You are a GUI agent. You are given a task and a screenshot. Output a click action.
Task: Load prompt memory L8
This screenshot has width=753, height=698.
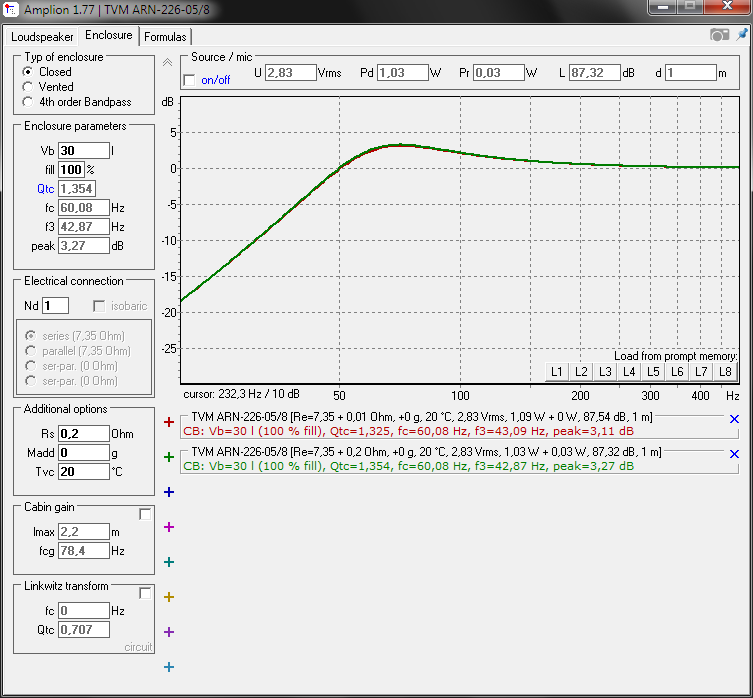click(x=725, y=372)
